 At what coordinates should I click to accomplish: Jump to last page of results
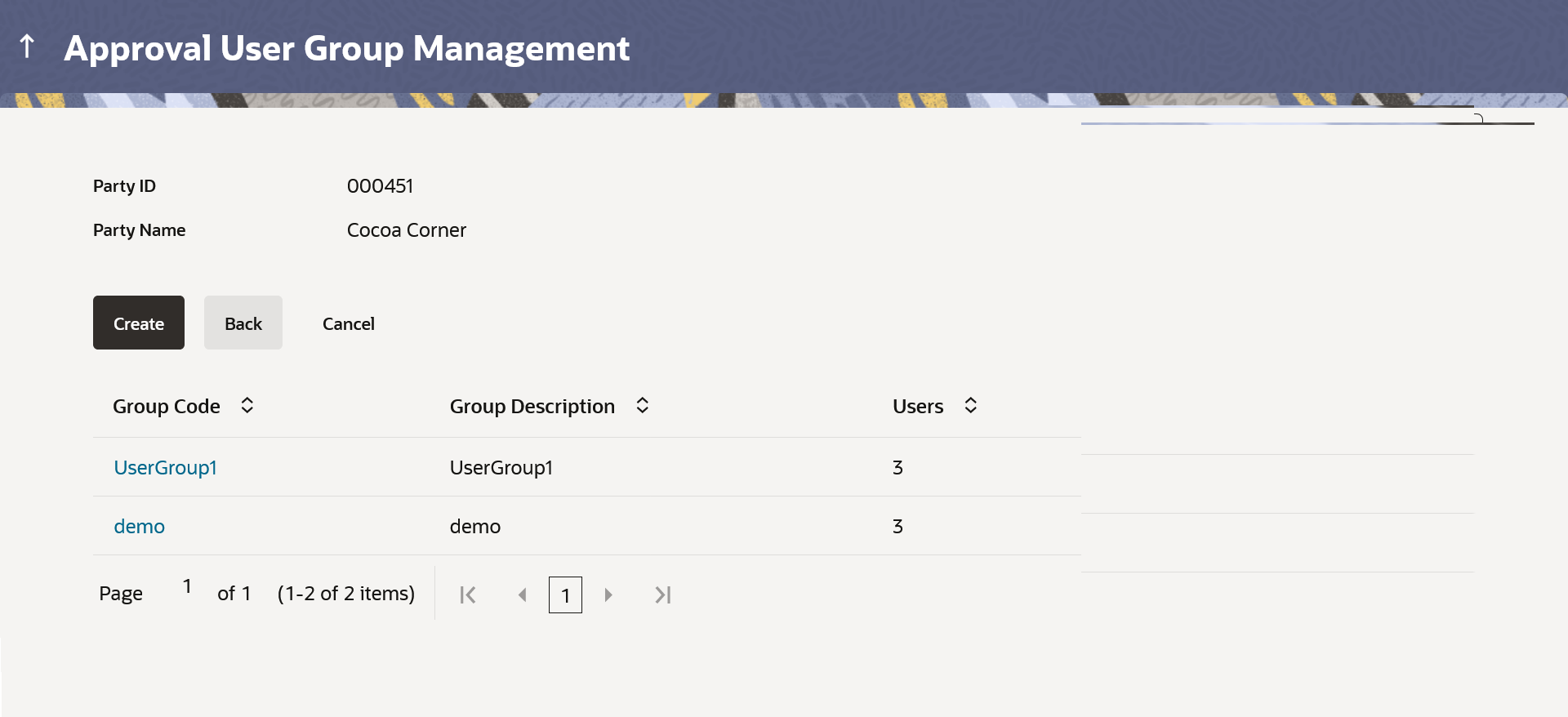tap(663, 595)
